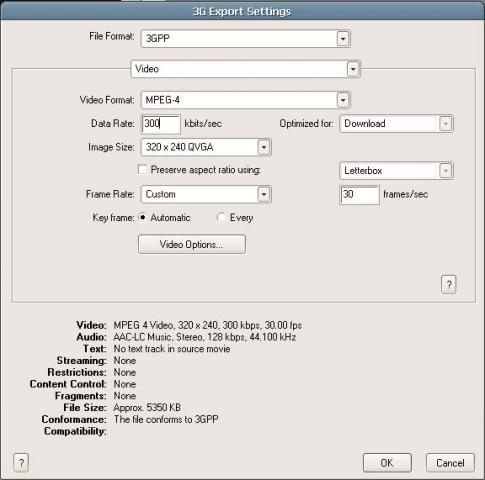The image size is (485, 480).
Task: Open the Video section selector dropdown
Action: click(246, 69)
